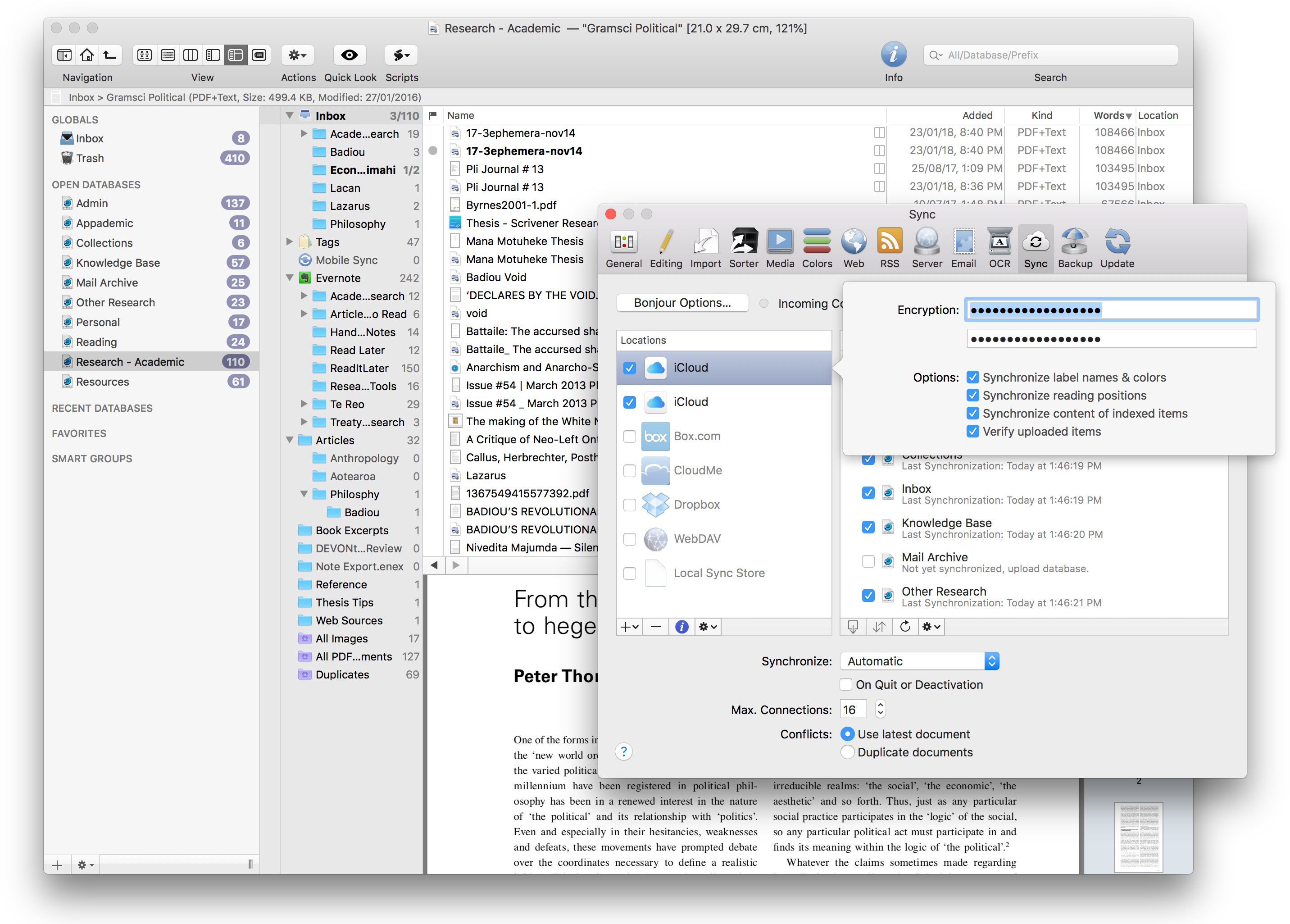Image resolution: width=1290 pixels, height=924 pixels.
Task: Disable Synchronize reading positions
Action: point(972,395)
